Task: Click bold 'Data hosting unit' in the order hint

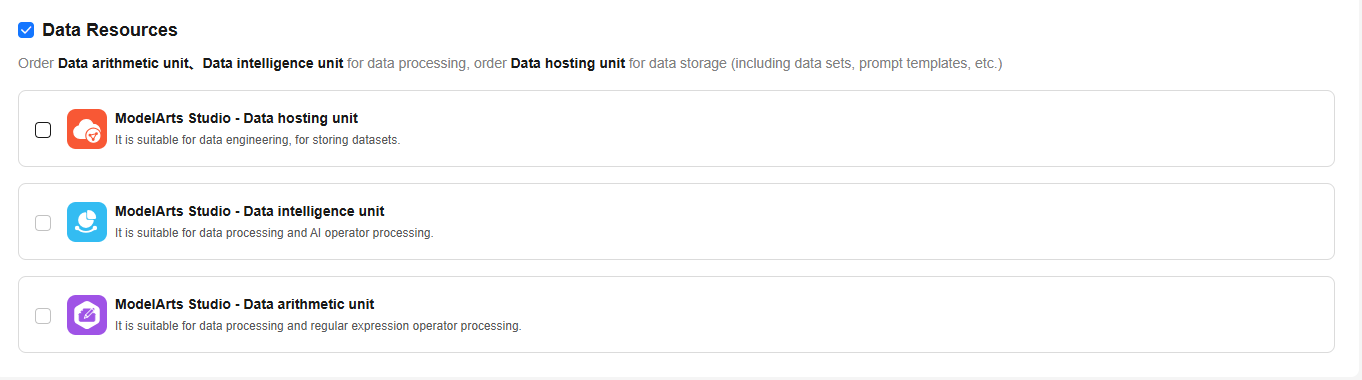Action: point(568,63)
